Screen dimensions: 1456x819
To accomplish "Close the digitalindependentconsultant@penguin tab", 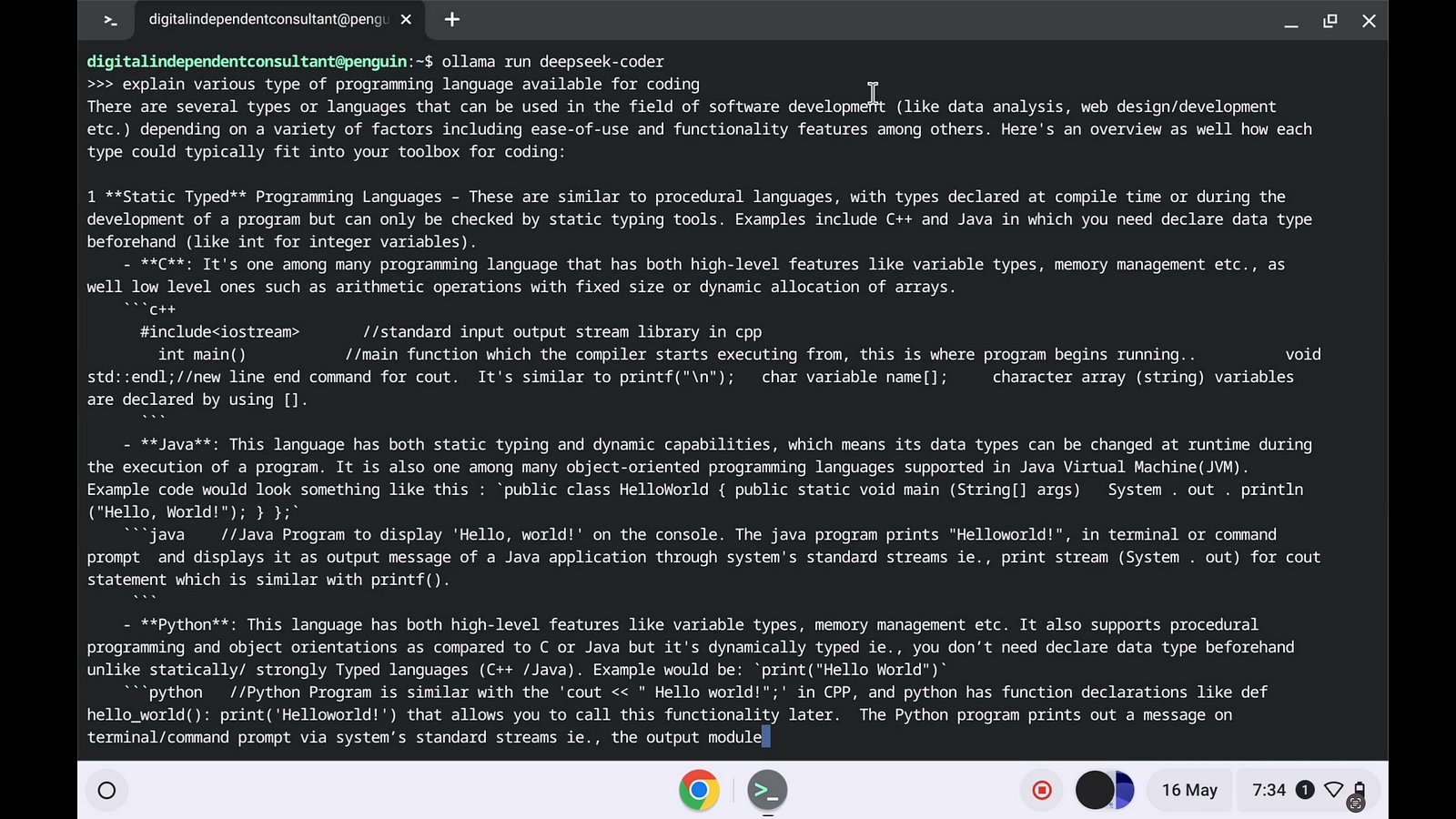I will pos(406,19).
